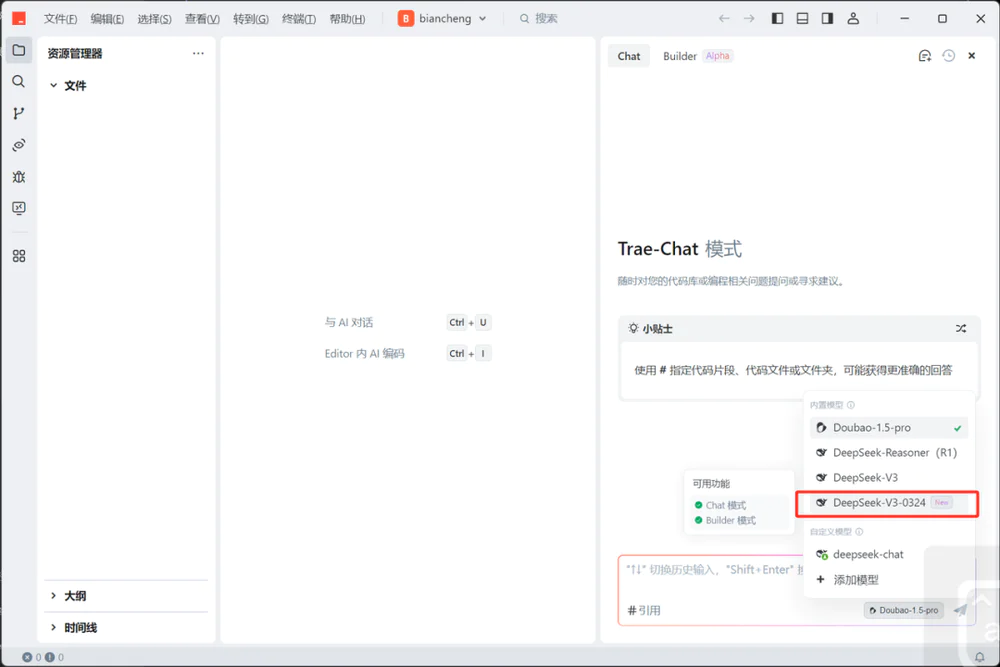Select the Search icon in the activity bar
1000x667 pixels.
19,82
